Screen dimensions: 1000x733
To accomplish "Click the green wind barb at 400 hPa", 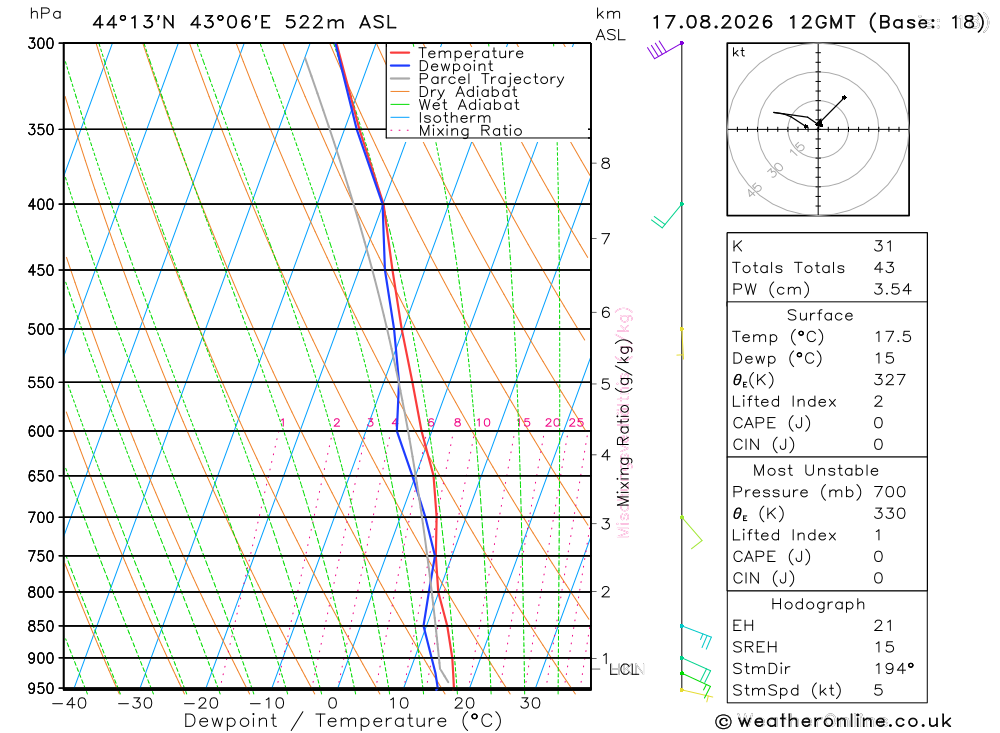I will [x=667, y=215].
